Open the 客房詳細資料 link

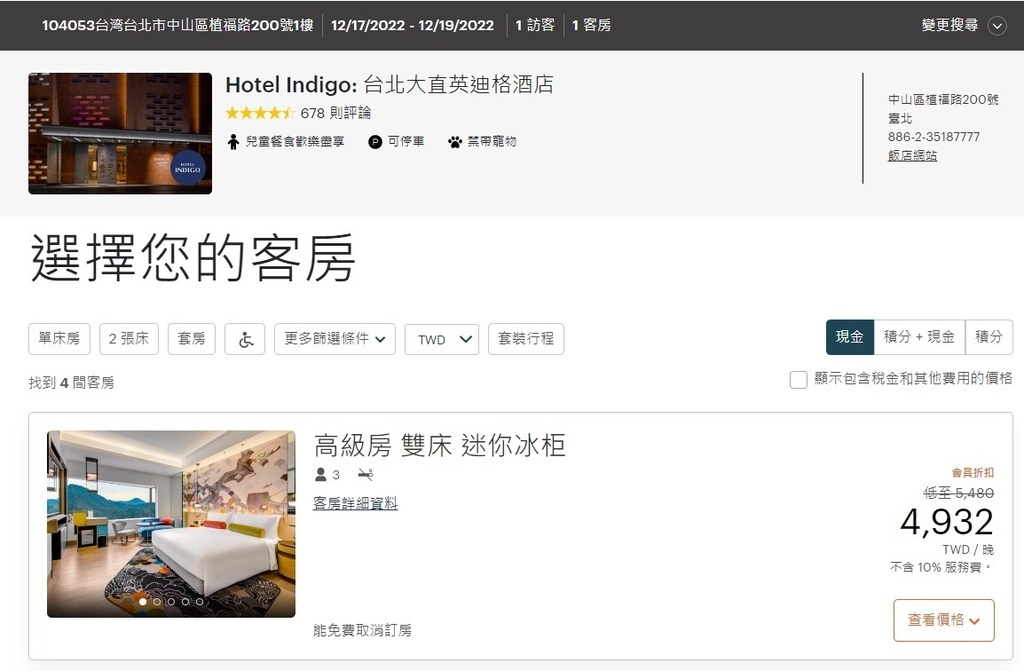coord(355,503)
